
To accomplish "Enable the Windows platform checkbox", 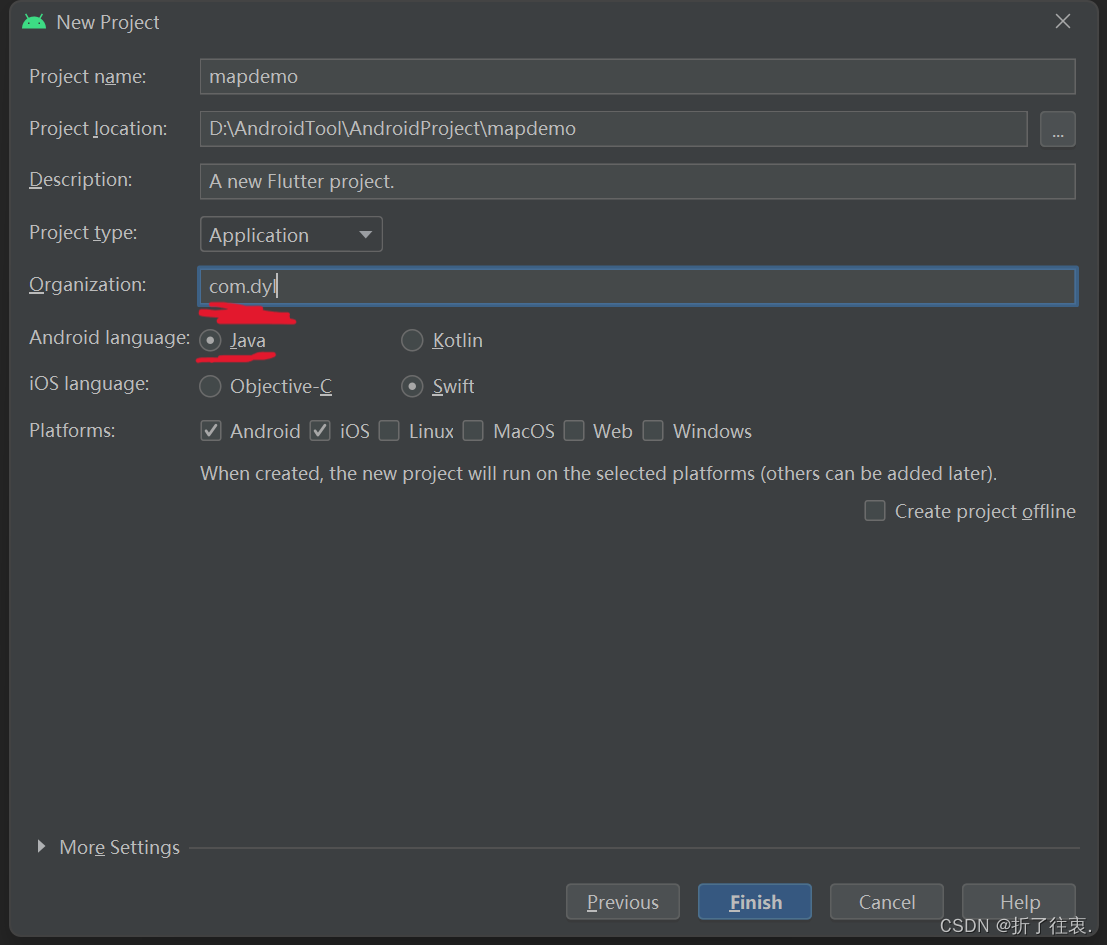I will tap(653, 431).
